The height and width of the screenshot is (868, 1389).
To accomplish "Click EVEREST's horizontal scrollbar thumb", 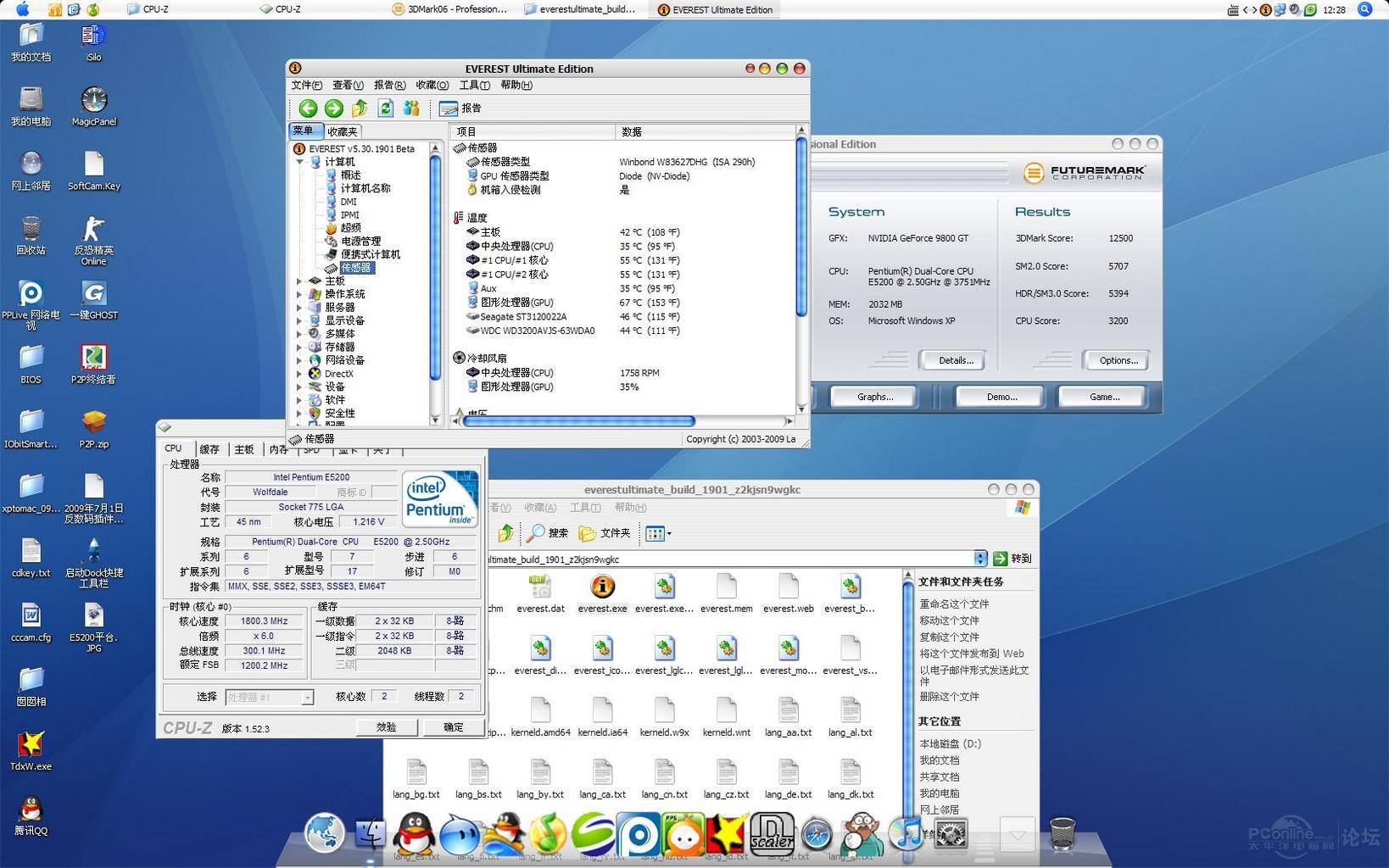I will pyautogui.click(x=579, y=421).
